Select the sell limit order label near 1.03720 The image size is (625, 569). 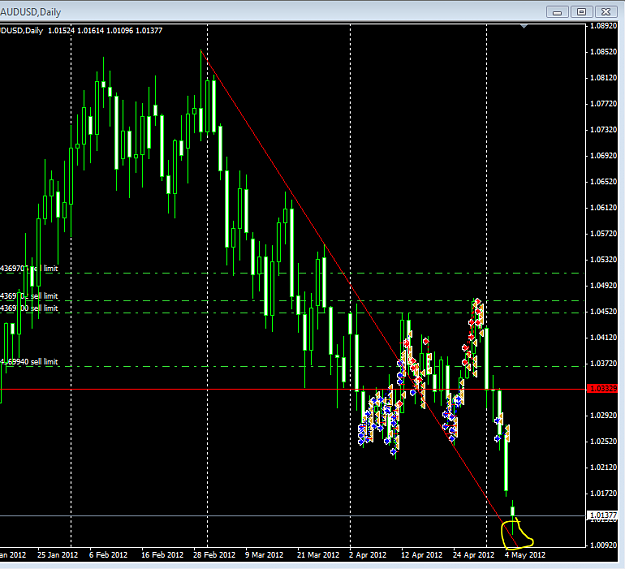pyautogui.click(x=29, y=362)
